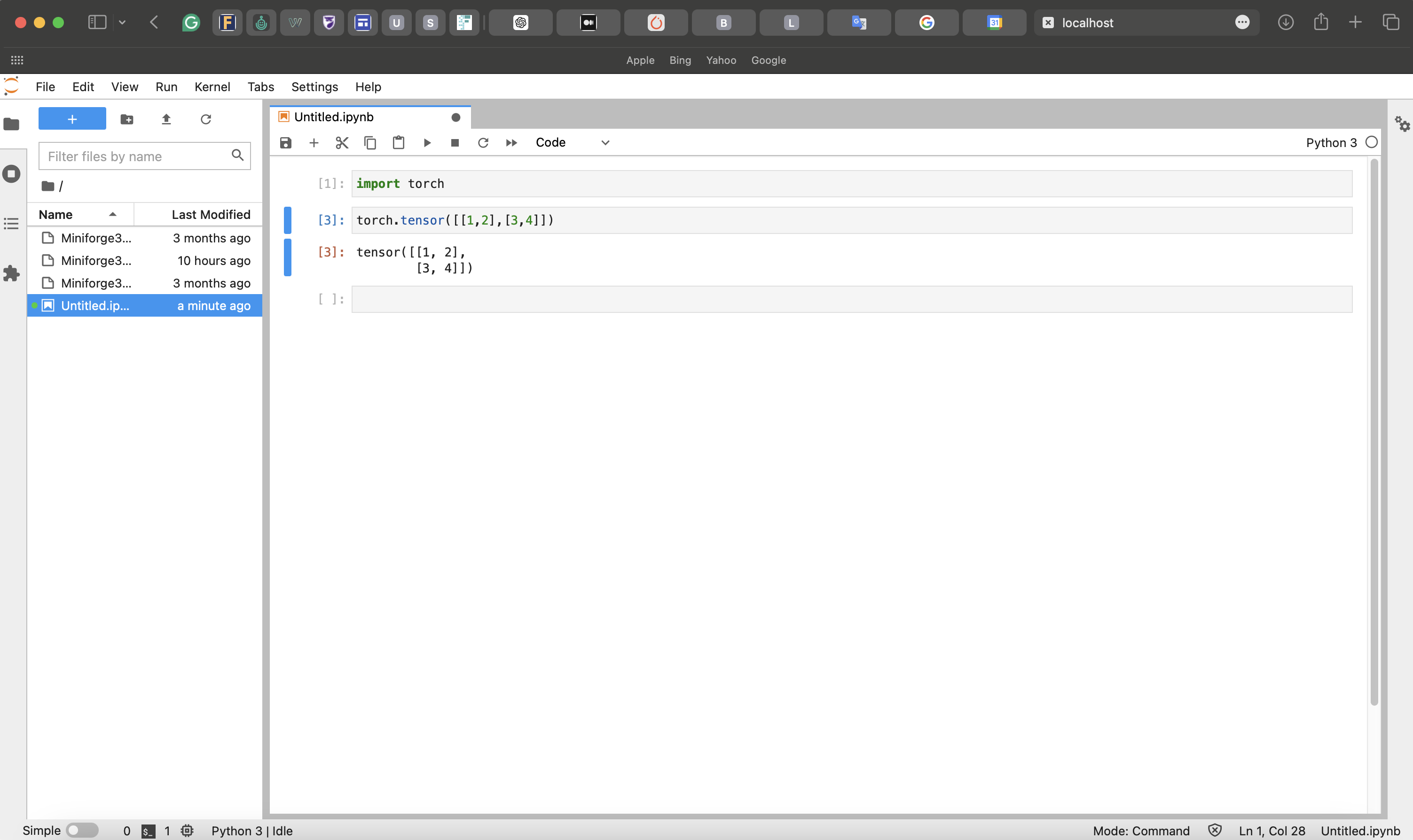The width and height of the screenshot is (1413, 840).
Task: Save the notebook with the floppy disk icon
Action: pyautogui.click(x=285, y=143)
